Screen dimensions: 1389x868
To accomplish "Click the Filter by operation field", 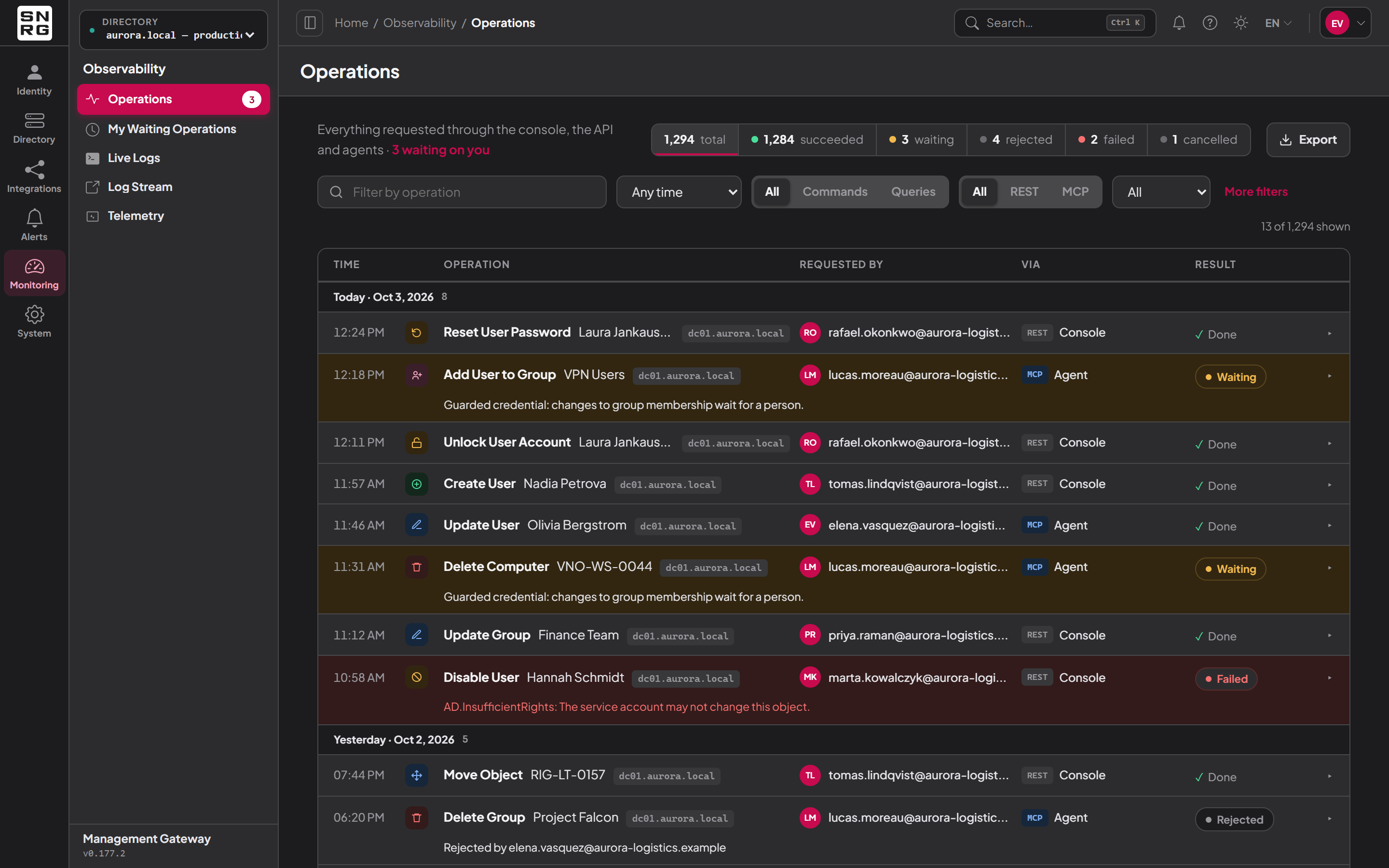I will coord(462,192).
